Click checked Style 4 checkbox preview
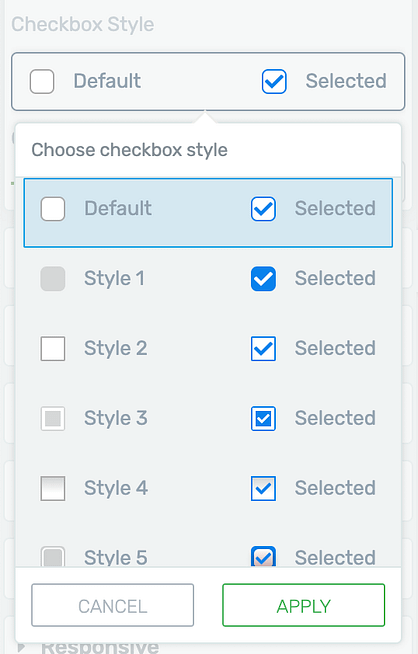Image resolution: width=418 pixels, height=654 pixels. 263,488
